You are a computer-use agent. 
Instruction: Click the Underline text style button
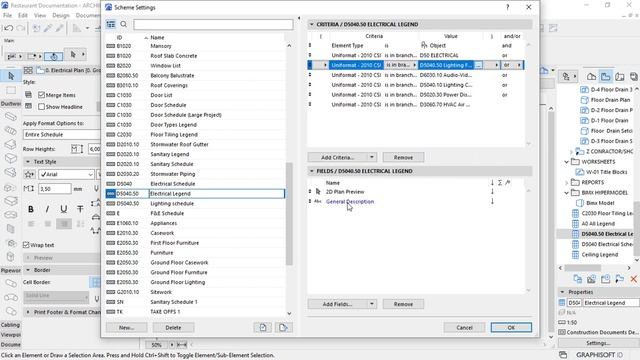[64, 209]
